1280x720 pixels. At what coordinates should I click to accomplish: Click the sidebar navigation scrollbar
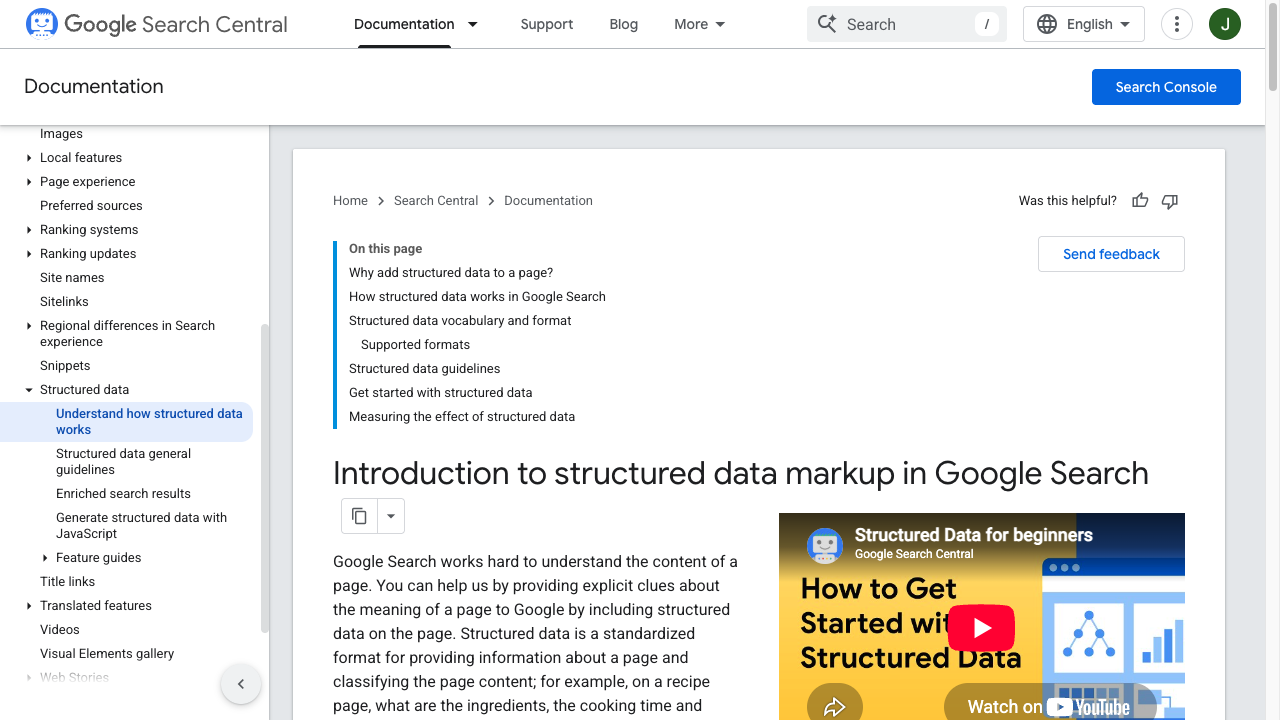point(265,478)
